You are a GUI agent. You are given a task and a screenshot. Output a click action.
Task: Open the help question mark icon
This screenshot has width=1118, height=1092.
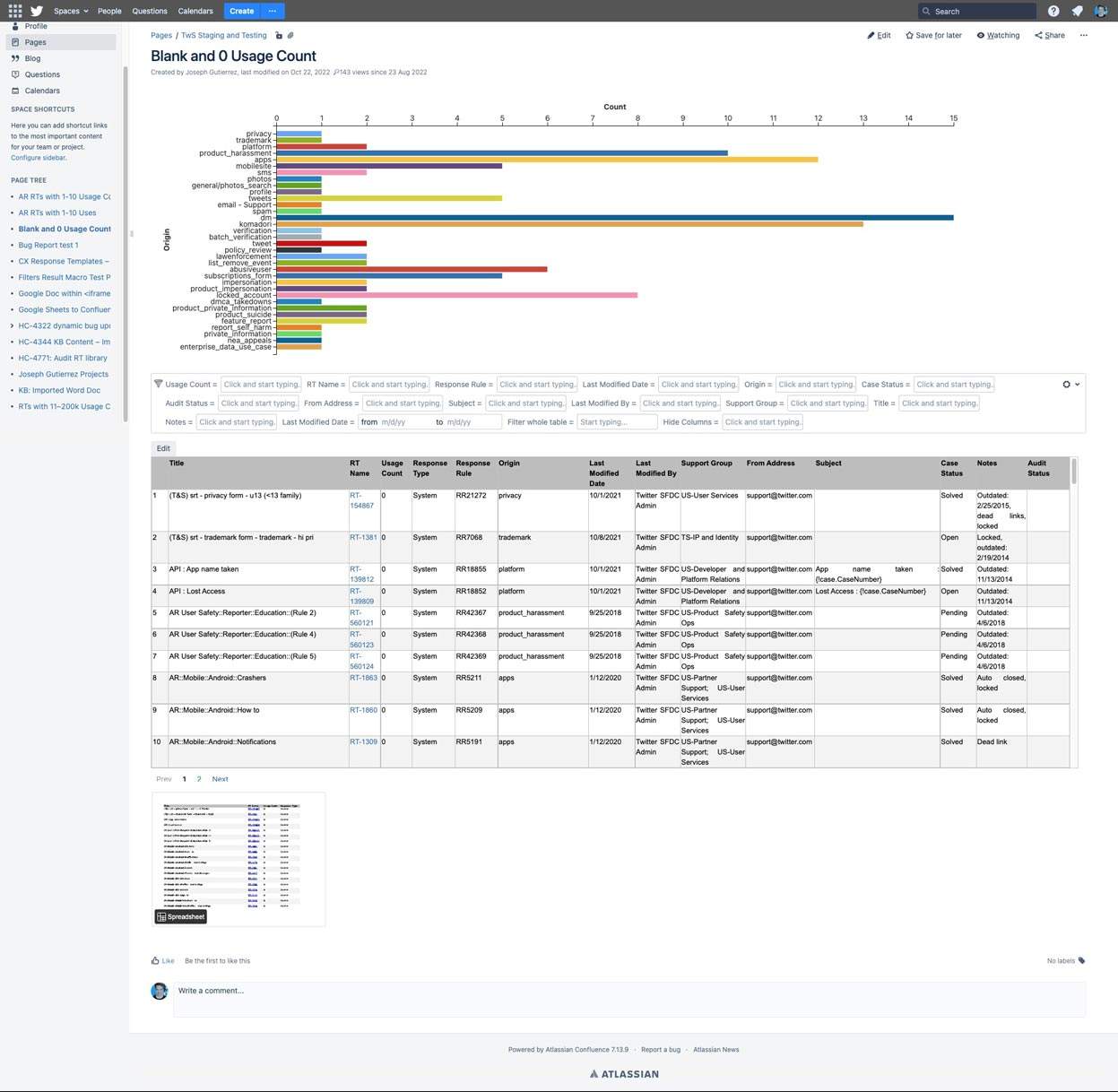tap(1053, 11)
